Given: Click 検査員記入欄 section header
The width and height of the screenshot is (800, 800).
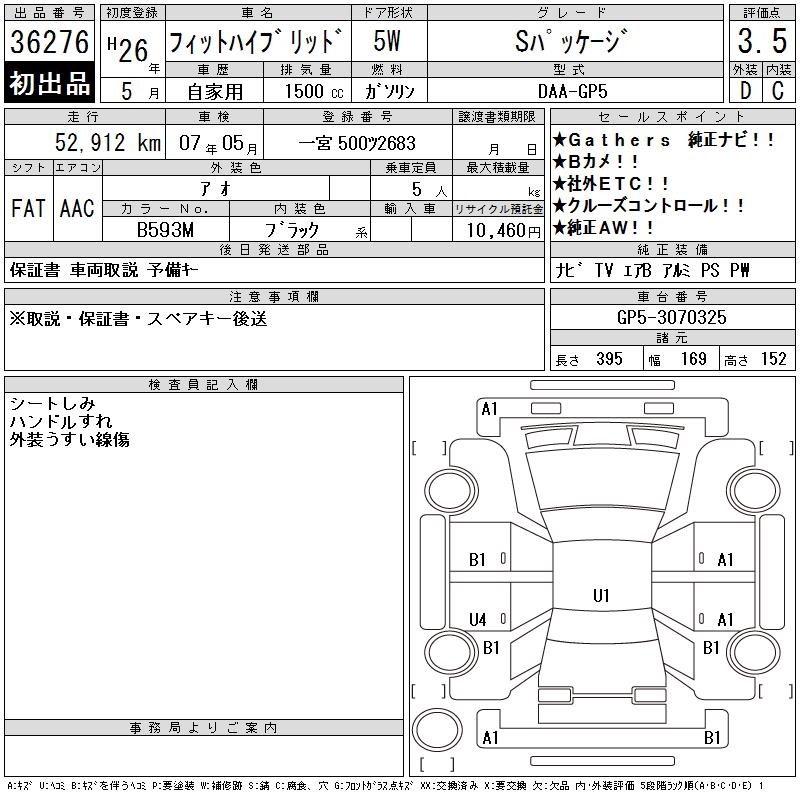Looking at the screenshot, I should coord(203,385).
